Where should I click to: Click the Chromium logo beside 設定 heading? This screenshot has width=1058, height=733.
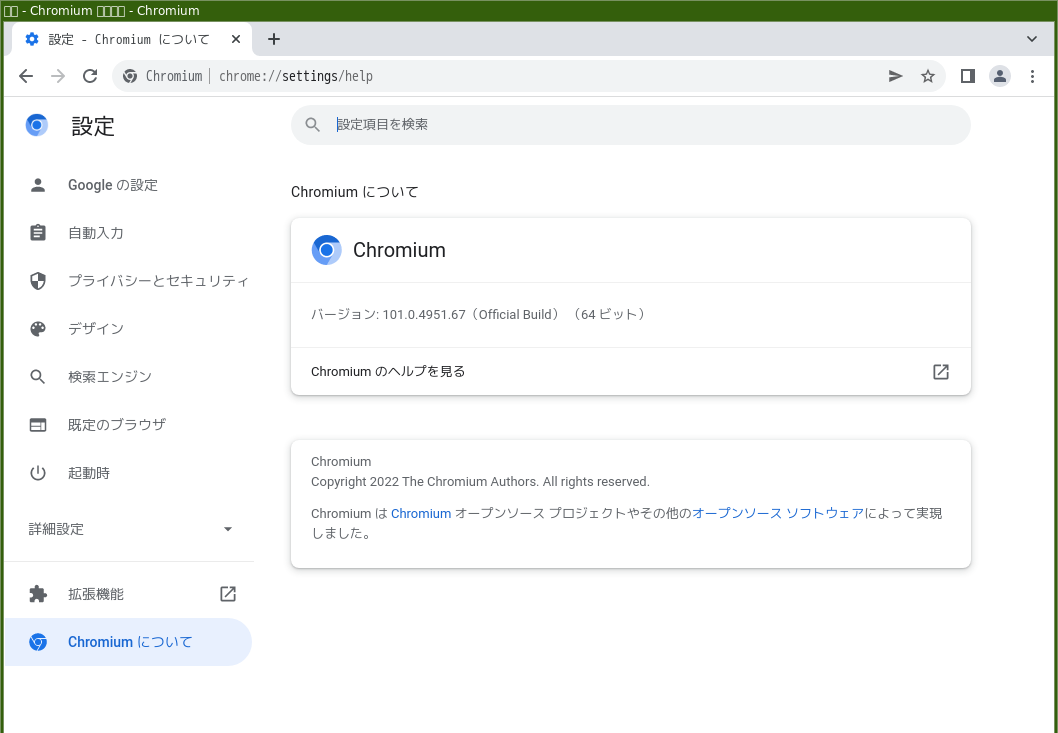37,126
